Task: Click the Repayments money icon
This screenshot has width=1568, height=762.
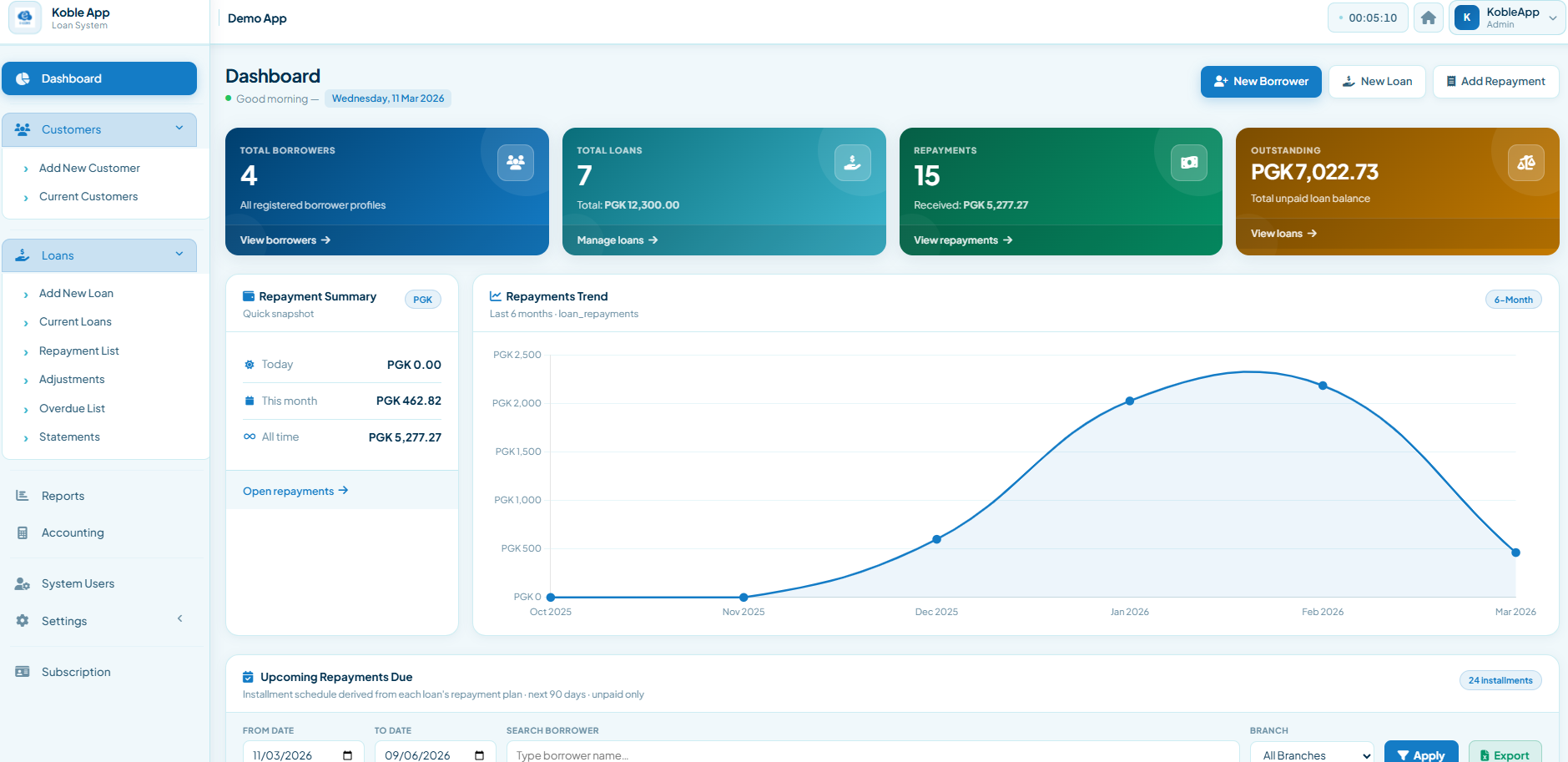Action: pyautogui.click(x=1188, y=163)
